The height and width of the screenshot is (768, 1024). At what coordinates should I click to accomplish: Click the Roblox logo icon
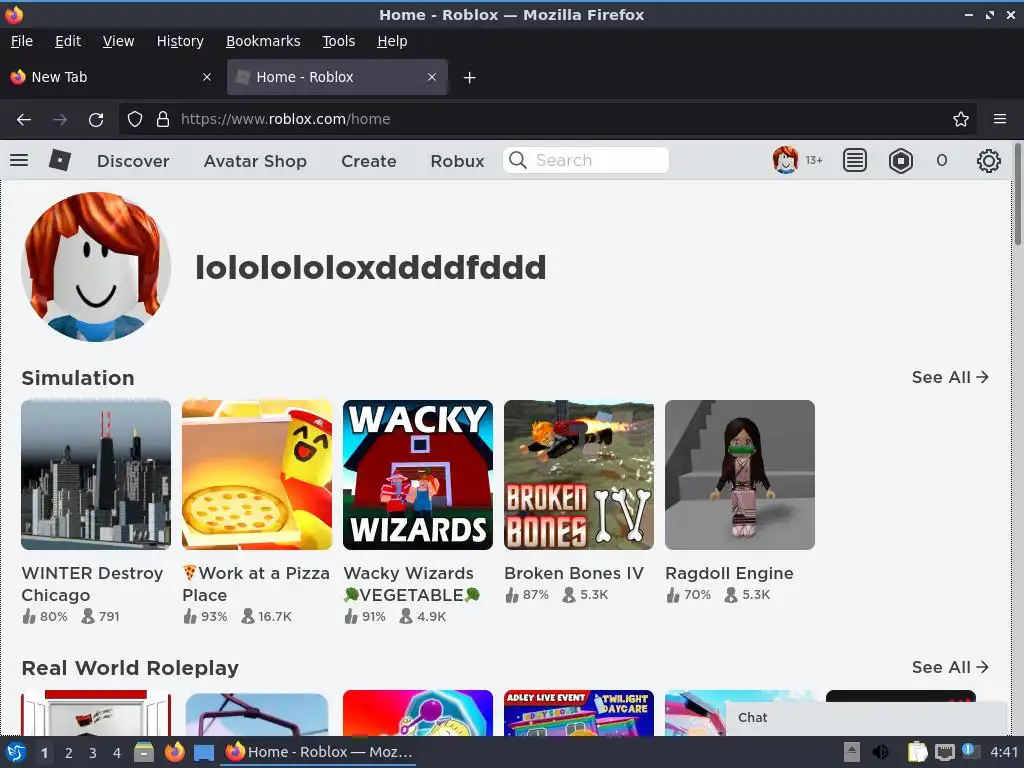pos(59,160)
